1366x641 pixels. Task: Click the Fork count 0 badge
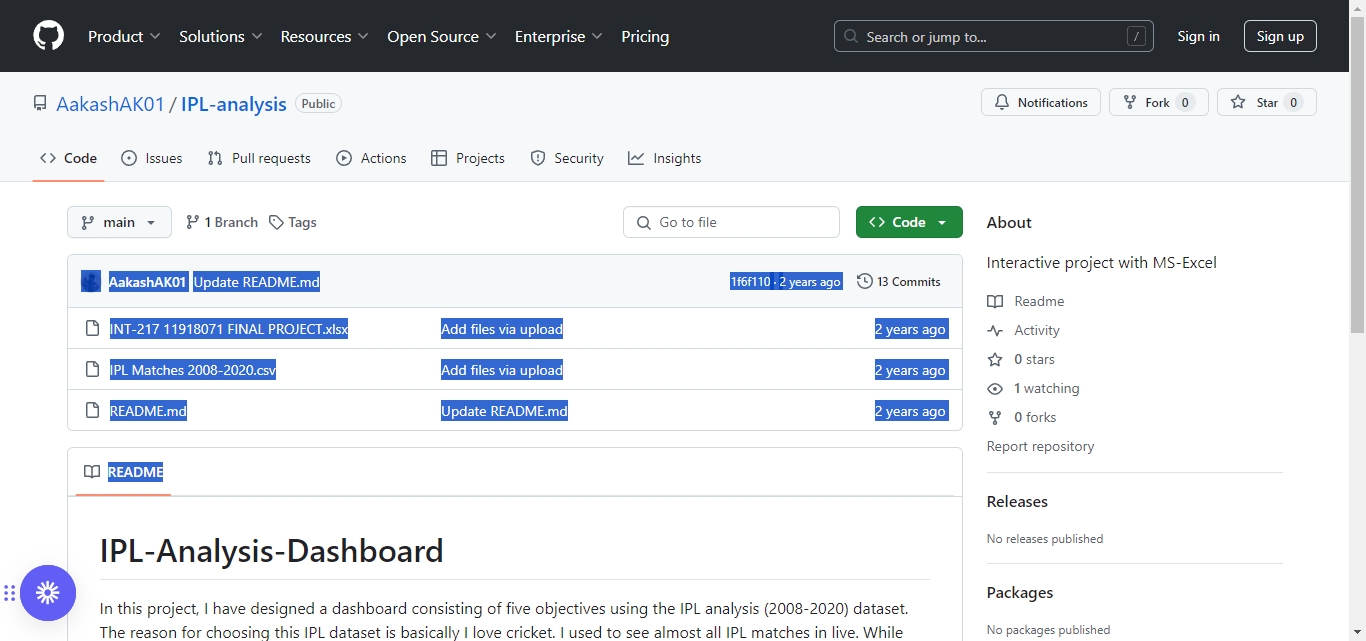point(1185,102)
